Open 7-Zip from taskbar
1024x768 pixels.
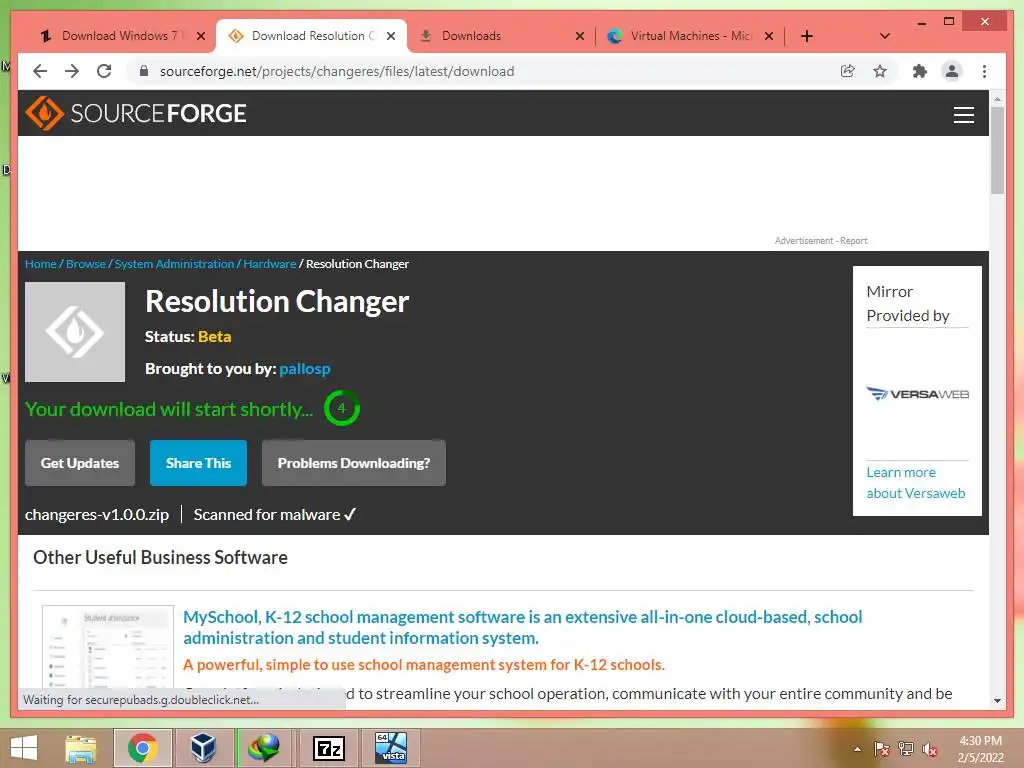click(328, 748)
